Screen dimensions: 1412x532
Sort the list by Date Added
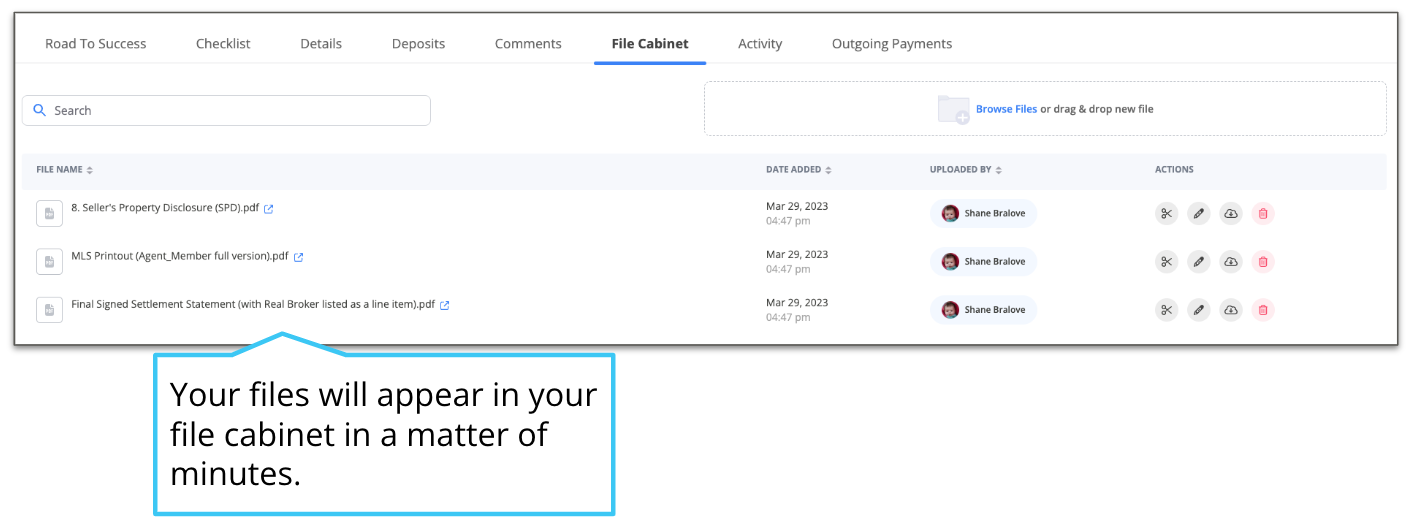[798, 170]
